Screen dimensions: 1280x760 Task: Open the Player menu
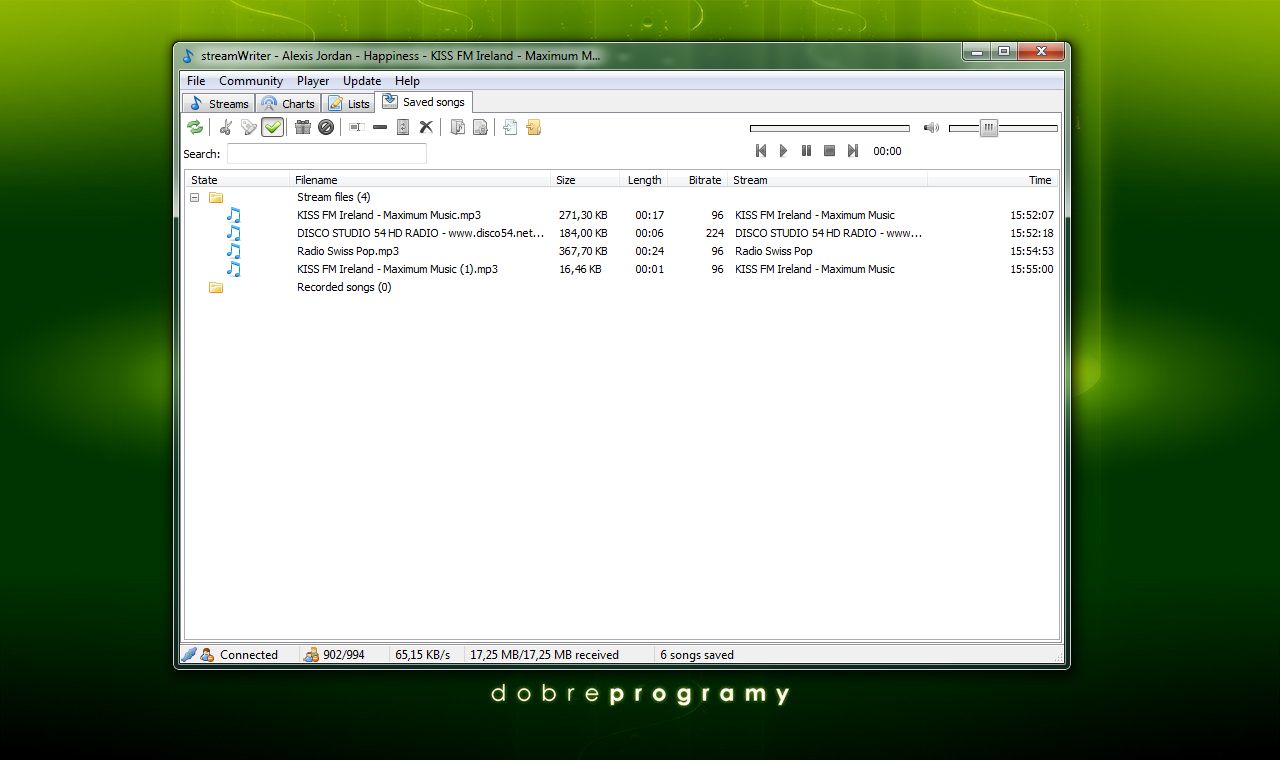[x=313, y=81]
